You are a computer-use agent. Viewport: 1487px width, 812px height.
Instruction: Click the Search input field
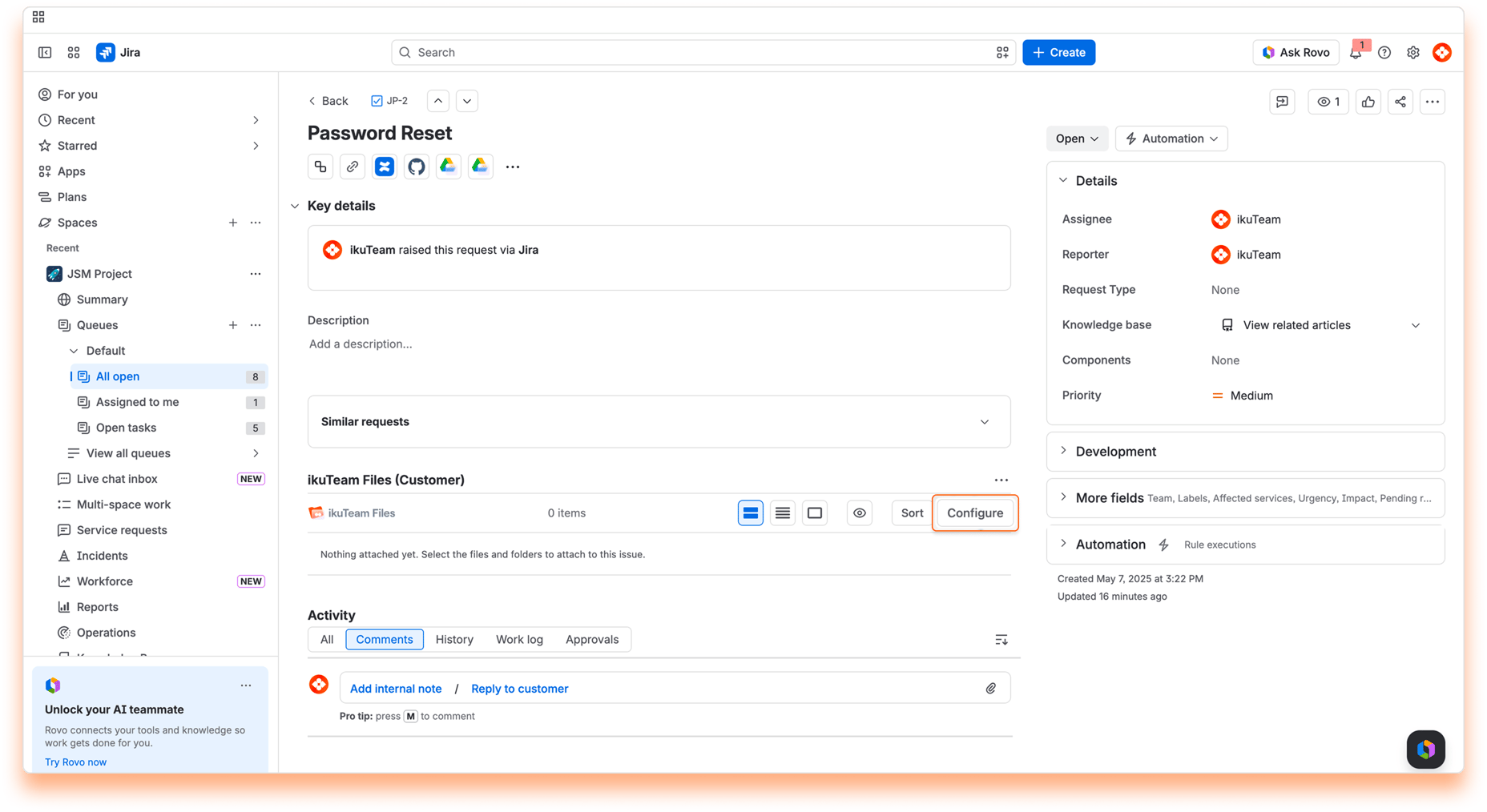[x=703, y=52]
